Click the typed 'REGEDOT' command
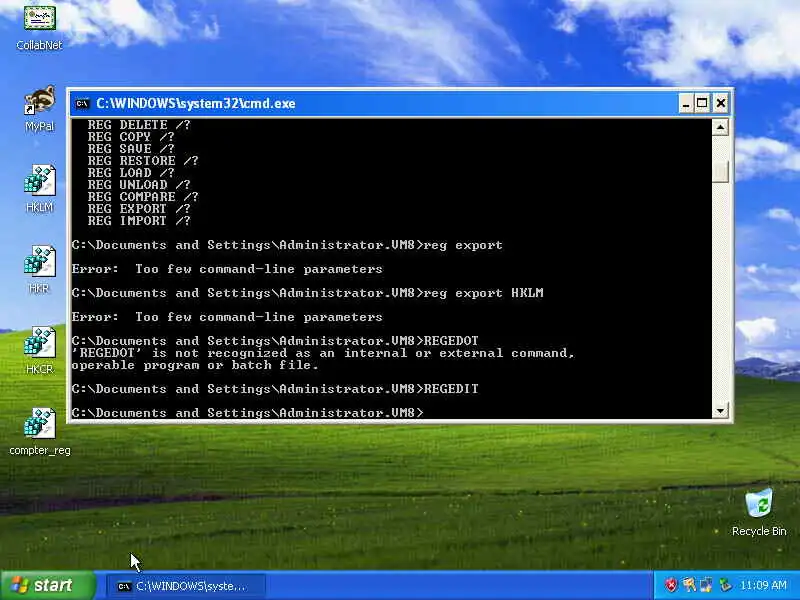 click(x=451, y=341)
